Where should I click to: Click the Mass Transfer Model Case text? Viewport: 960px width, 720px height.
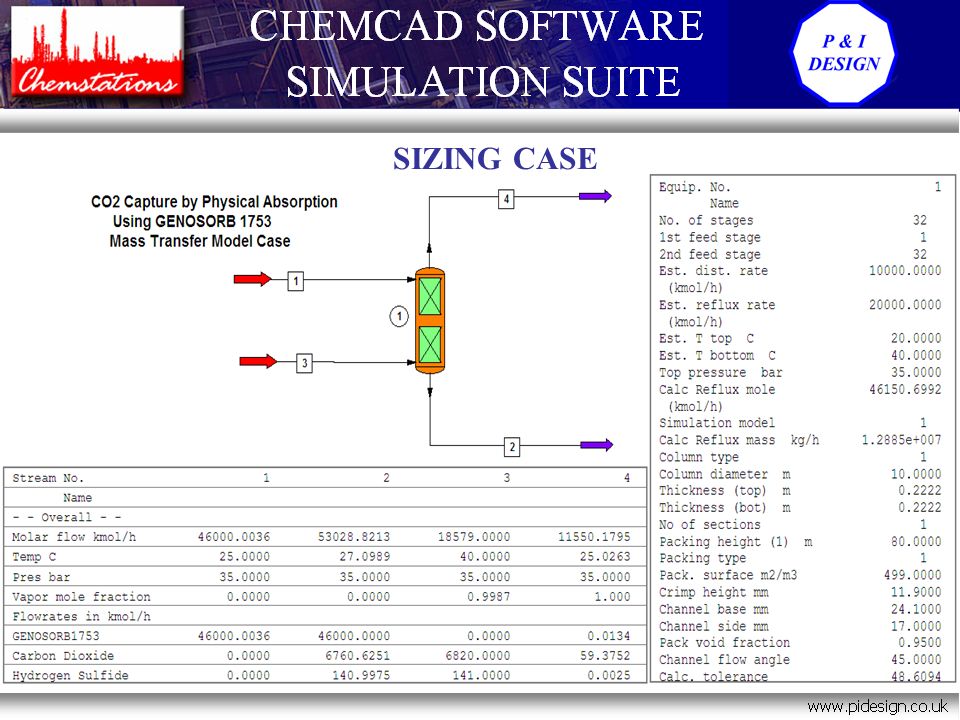point(200,241)
